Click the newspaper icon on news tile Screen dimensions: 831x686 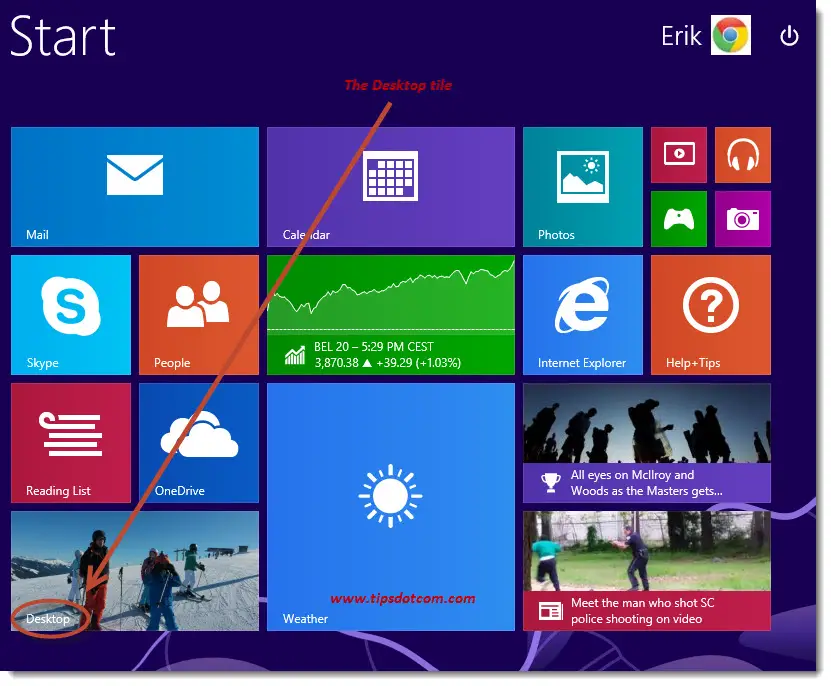tap(550, 611)
